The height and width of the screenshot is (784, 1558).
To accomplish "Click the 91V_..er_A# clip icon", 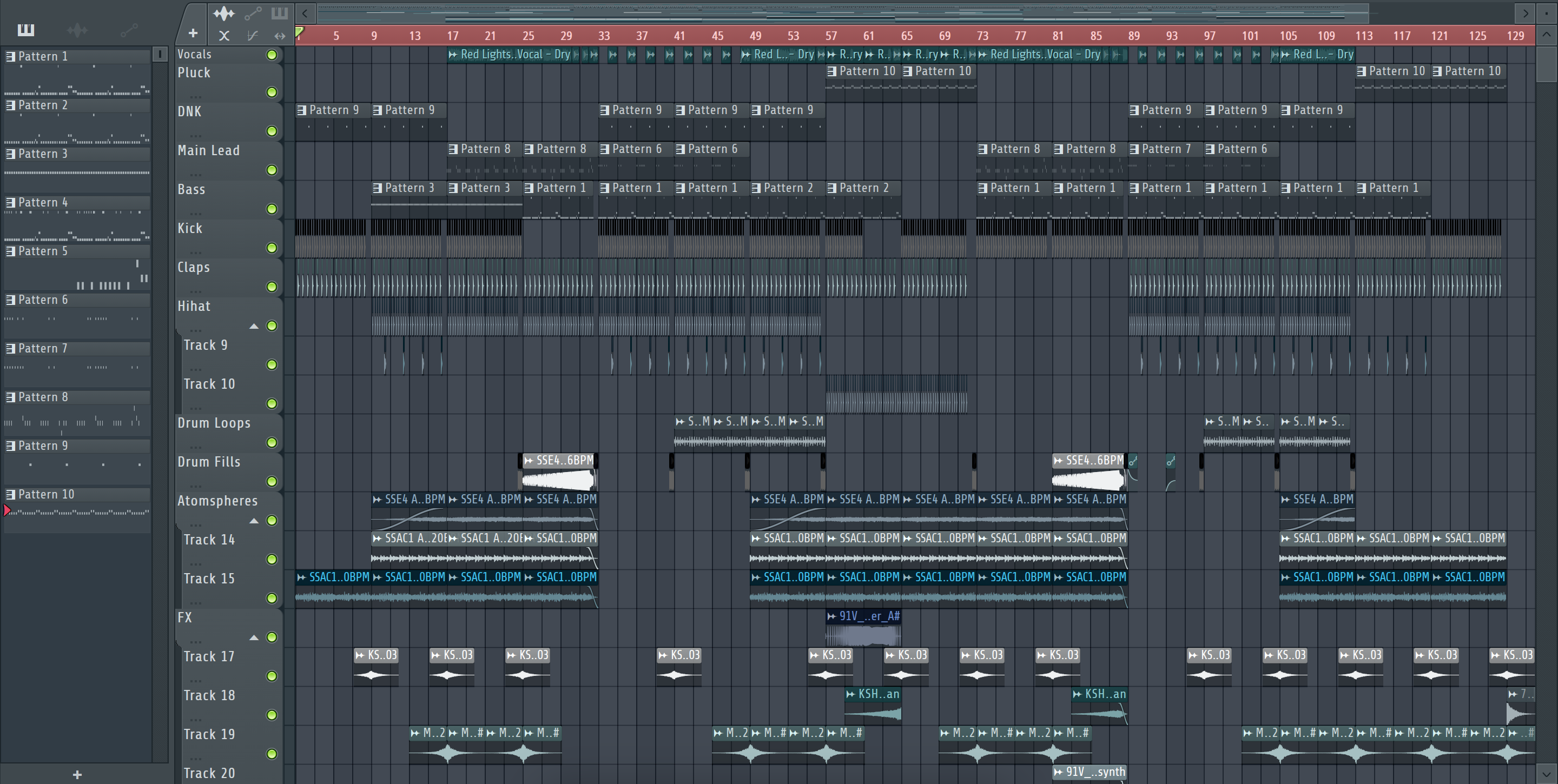I will point(831,616).
